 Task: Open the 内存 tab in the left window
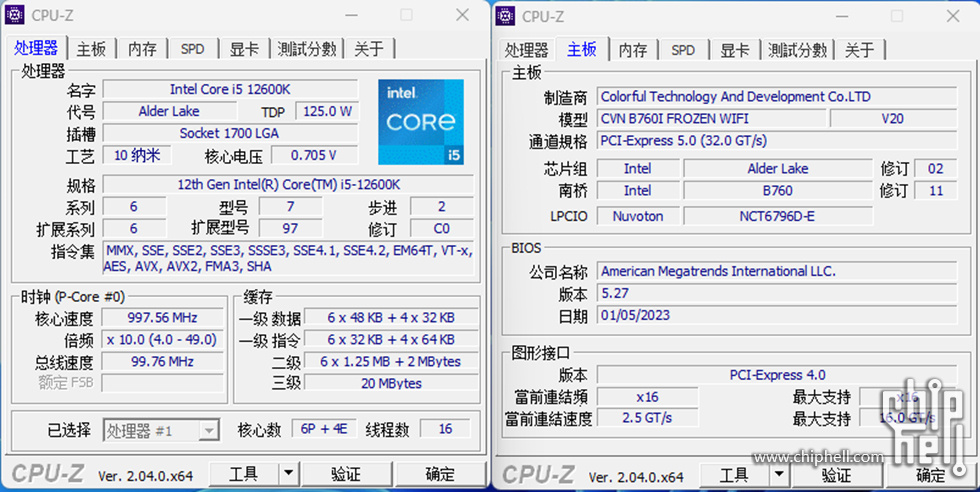(x=142, y=49)
